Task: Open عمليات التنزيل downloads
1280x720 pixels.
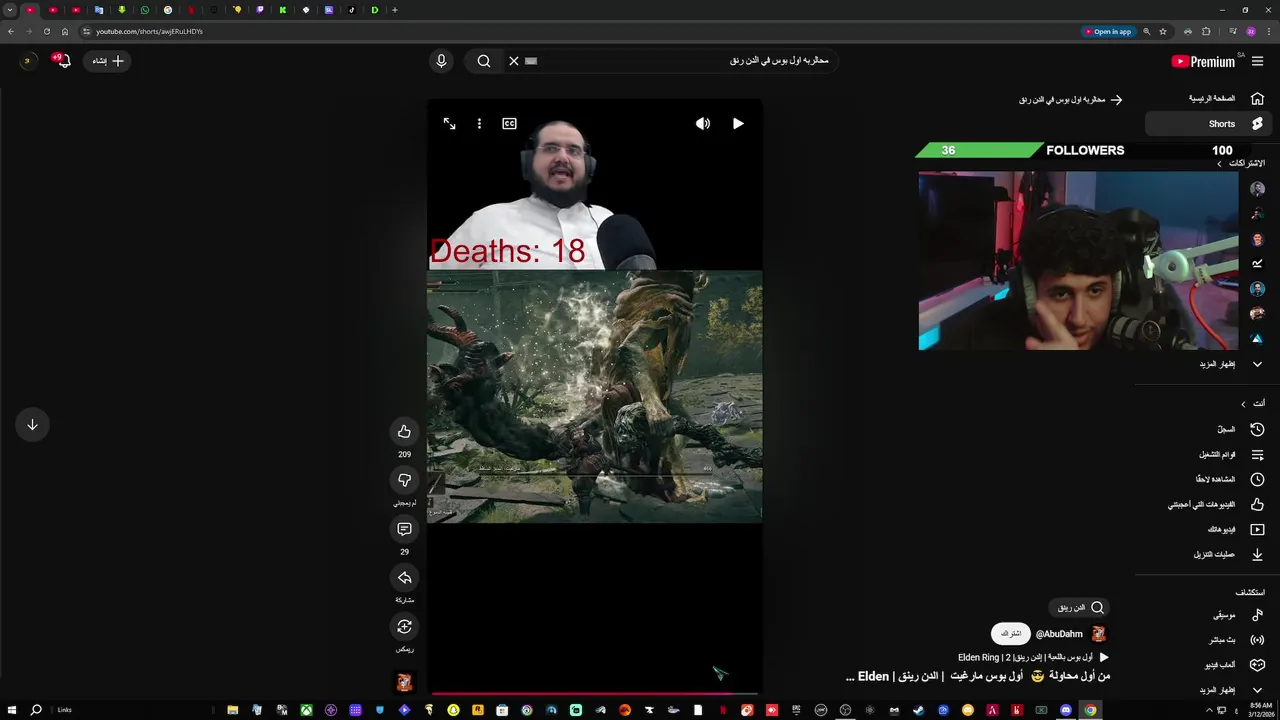Action: coord(1226,554)
